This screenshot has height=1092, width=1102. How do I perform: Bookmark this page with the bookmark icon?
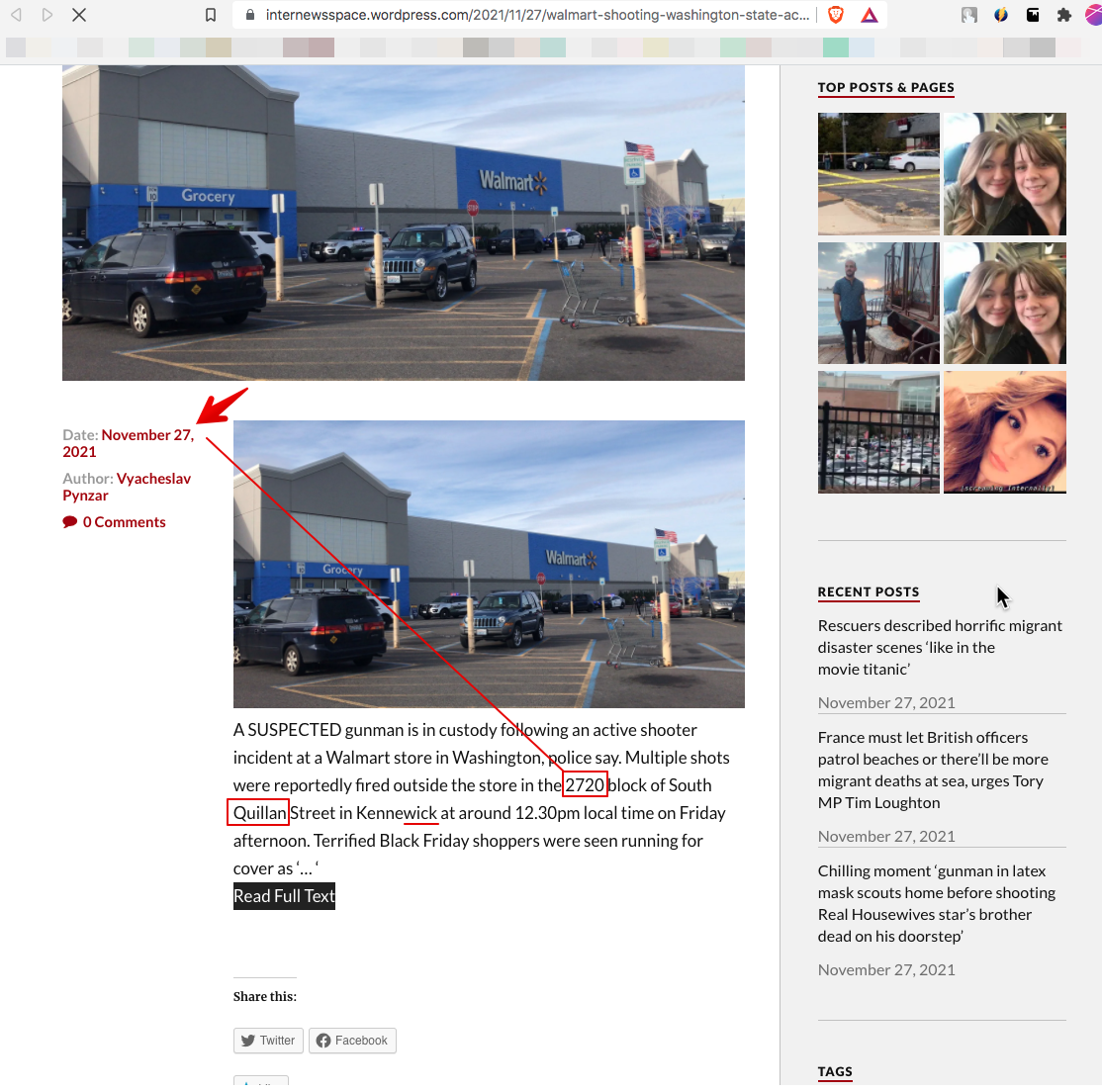pyautogui.click(x=210, y=15)
